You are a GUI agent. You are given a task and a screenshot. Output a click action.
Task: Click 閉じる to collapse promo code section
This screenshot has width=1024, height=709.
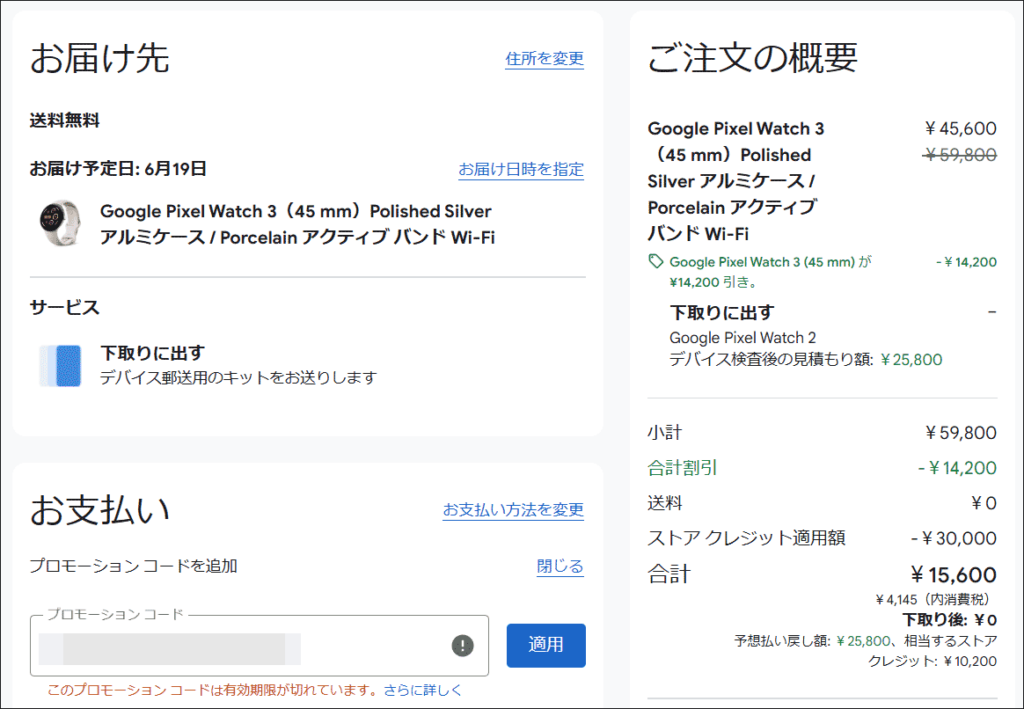(560, 566)
